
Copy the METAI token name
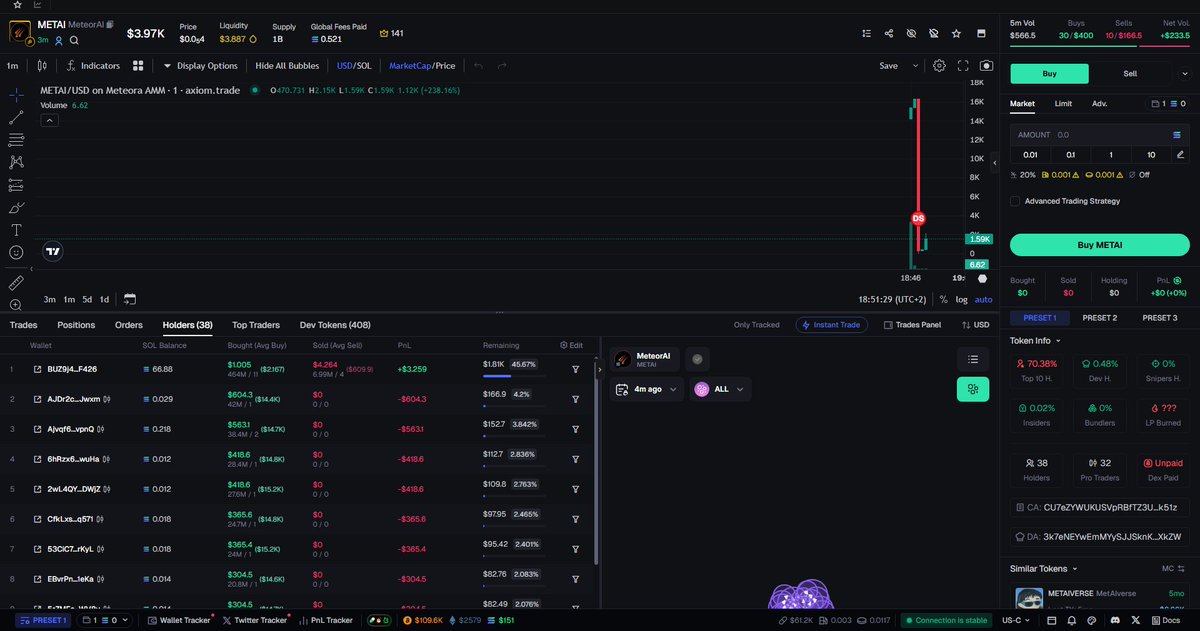pos(111,24)
